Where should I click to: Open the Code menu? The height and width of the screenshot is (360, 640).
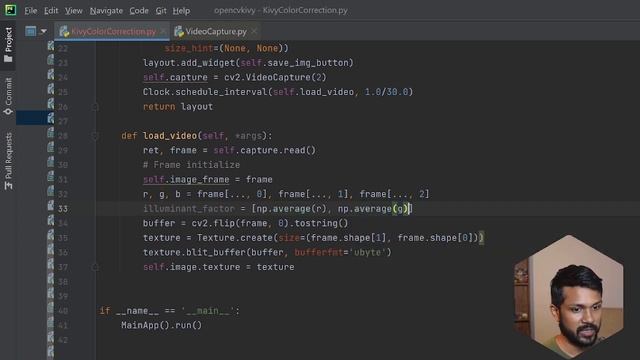[139, 11]
